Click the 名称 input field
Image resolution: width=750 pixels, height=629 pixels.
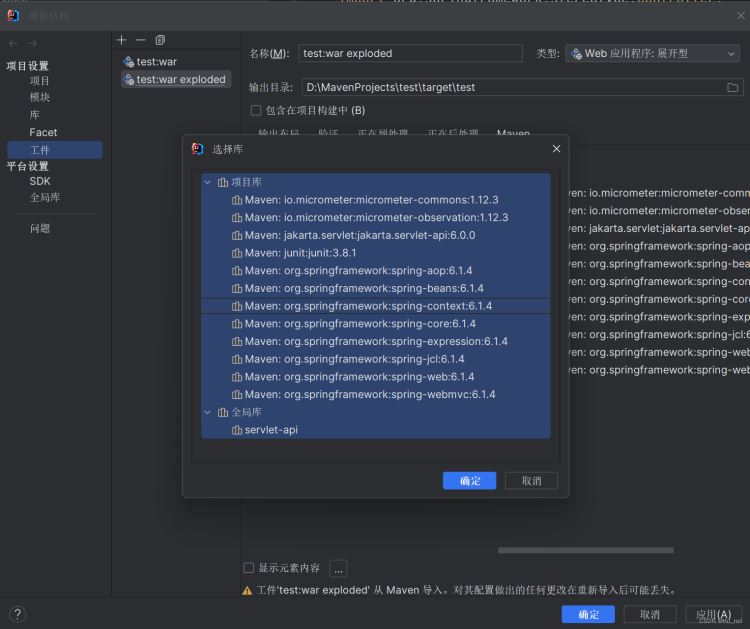pos(410,54)
